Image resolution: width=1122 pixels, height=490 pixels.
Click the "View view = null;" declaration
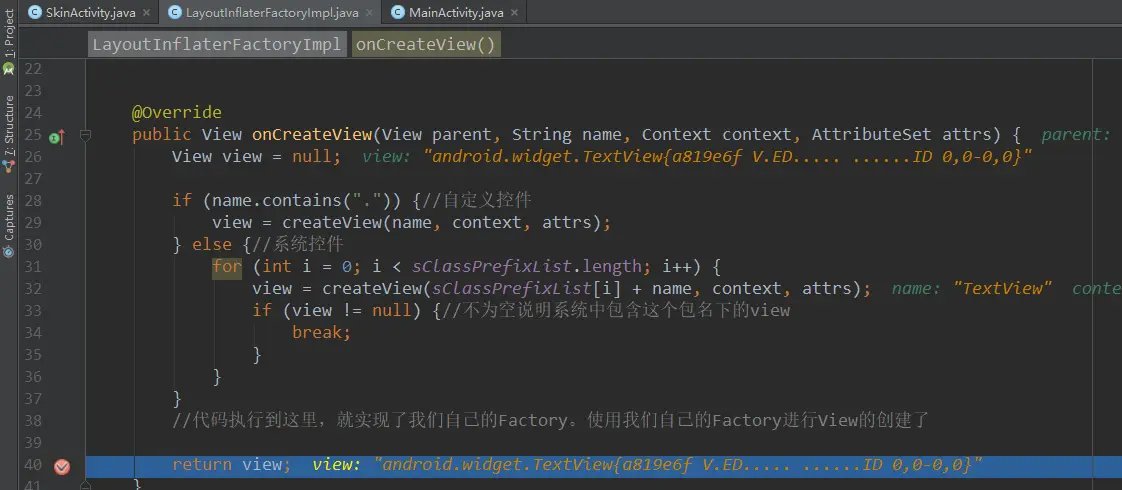coord(256,157)
